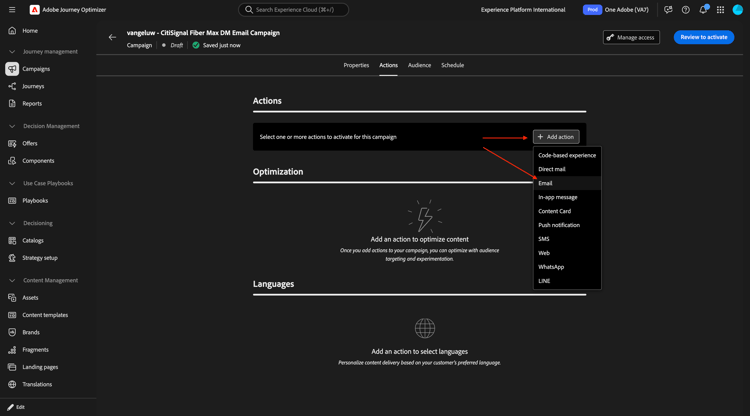Switch to the Actions tab
Image resolution: width=750 pixels, height=416 pixels.
point(388,65)
